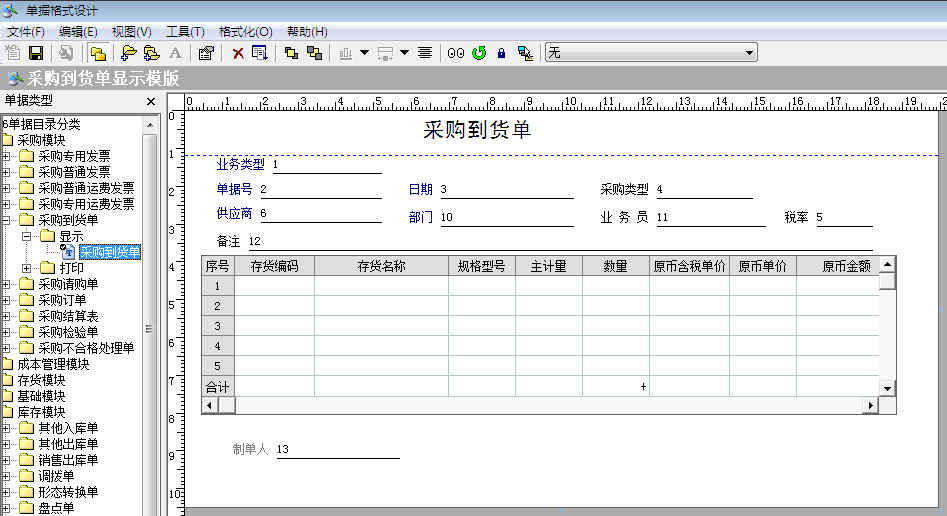This screenshot has width=947, height=516.
Task: Open the 文件(F) menu
Action: coord(27,32)
